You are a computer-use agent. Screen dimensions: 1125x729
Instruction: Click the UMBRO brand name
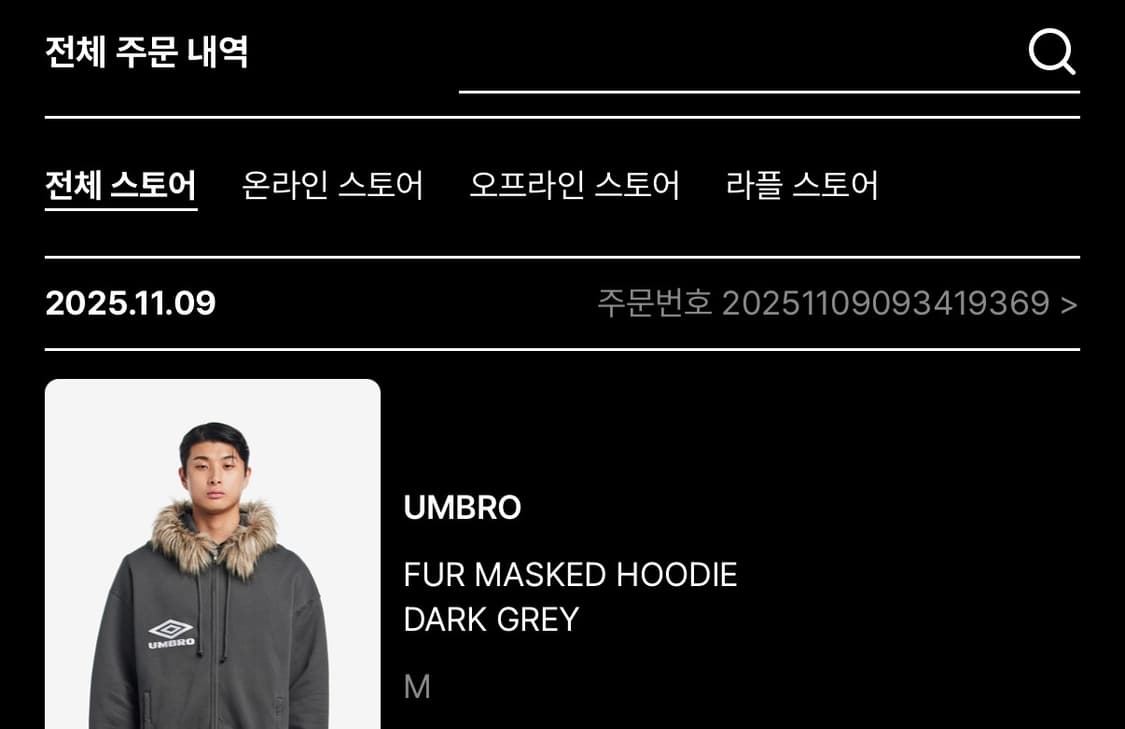pyautogui.click(x=462, y=508)
